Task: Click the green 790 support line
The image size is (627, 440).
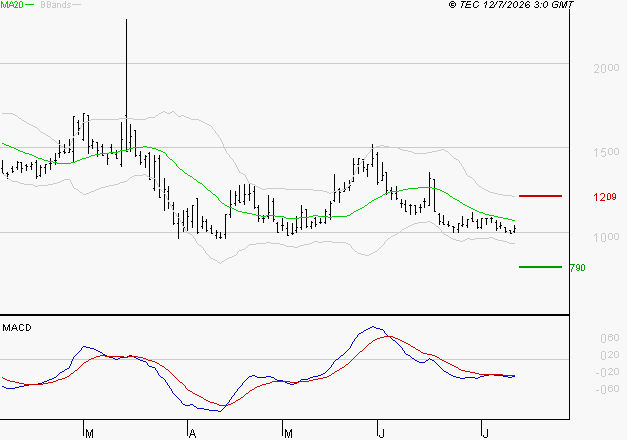Action: point(540,267)
